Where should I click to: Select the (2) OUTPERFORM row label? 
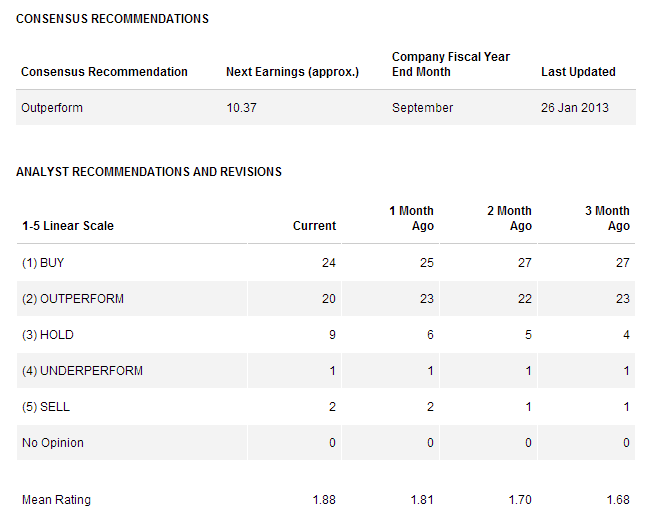click(x=73, y=299)
